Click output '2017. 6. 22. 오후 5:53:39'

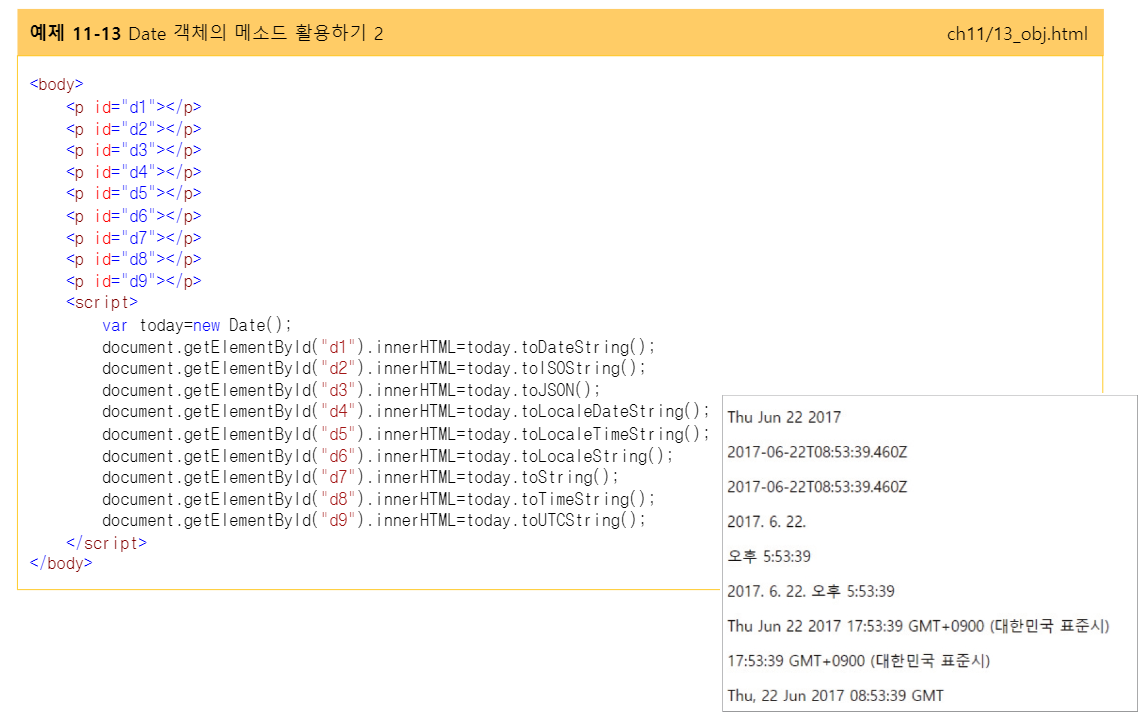tap(811, 591)
